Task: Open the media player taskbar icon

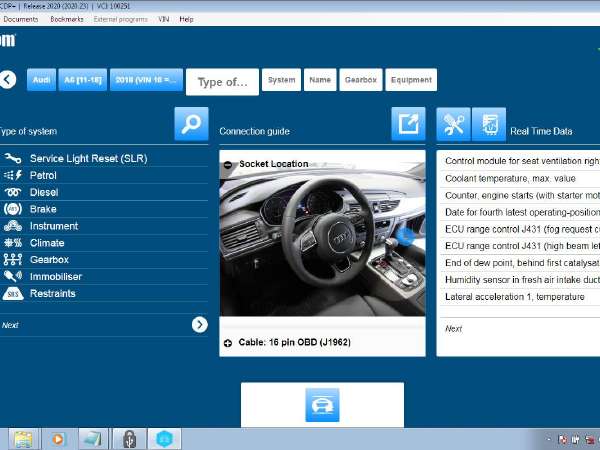Action: [x=57, y=438]
